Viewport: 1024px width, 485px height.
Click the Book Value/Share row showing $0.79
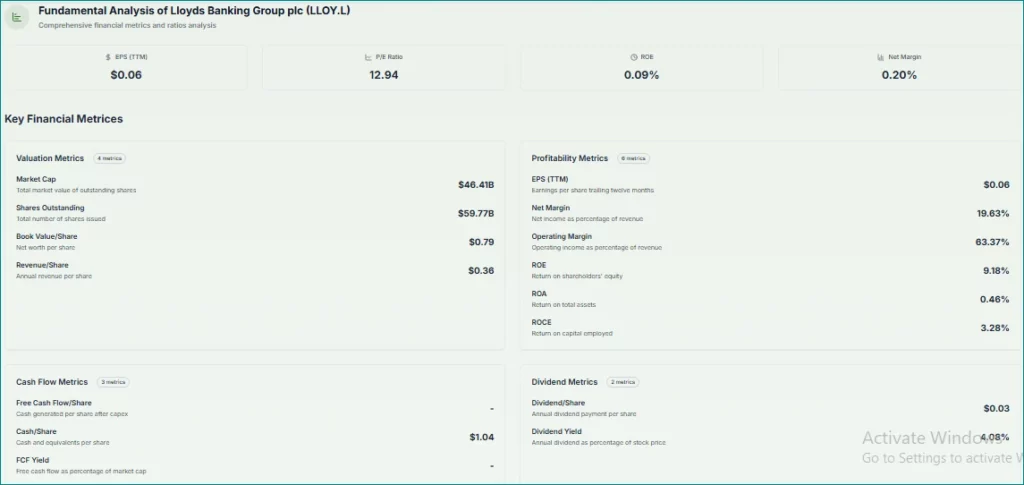tap(254, 241)
